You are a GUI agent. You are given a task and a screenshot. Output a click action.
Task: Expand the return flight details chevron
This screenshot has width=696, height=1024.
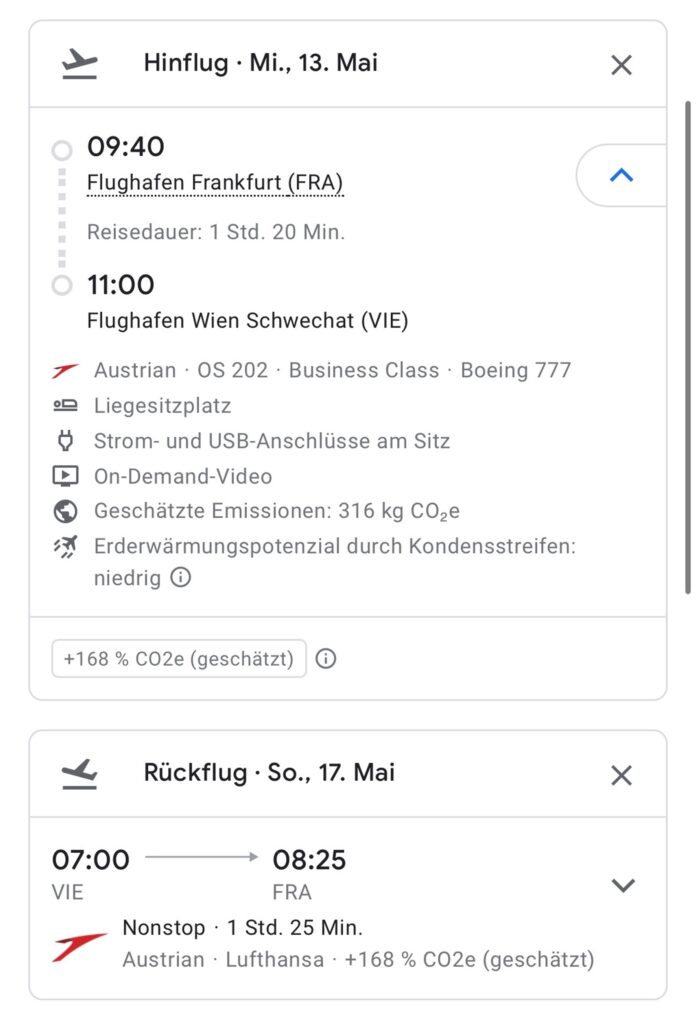click(623, 885)
